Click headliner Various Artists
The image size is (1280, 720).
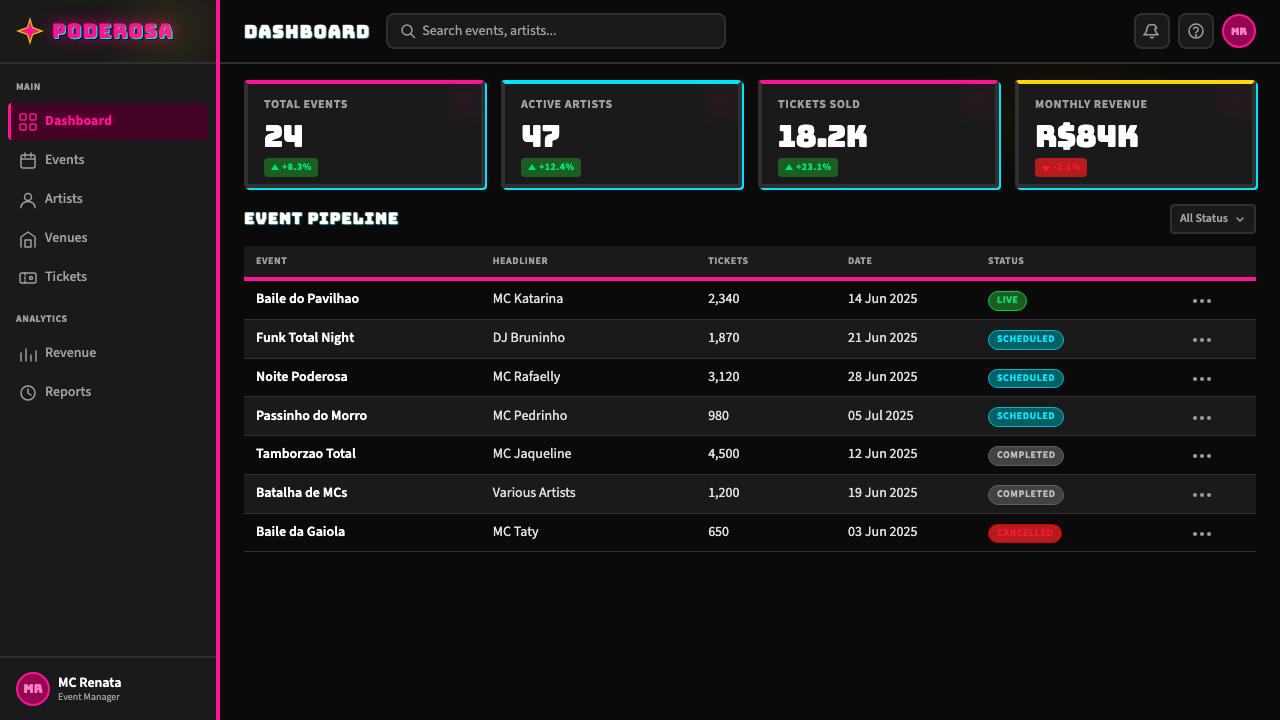pos(534,493)
